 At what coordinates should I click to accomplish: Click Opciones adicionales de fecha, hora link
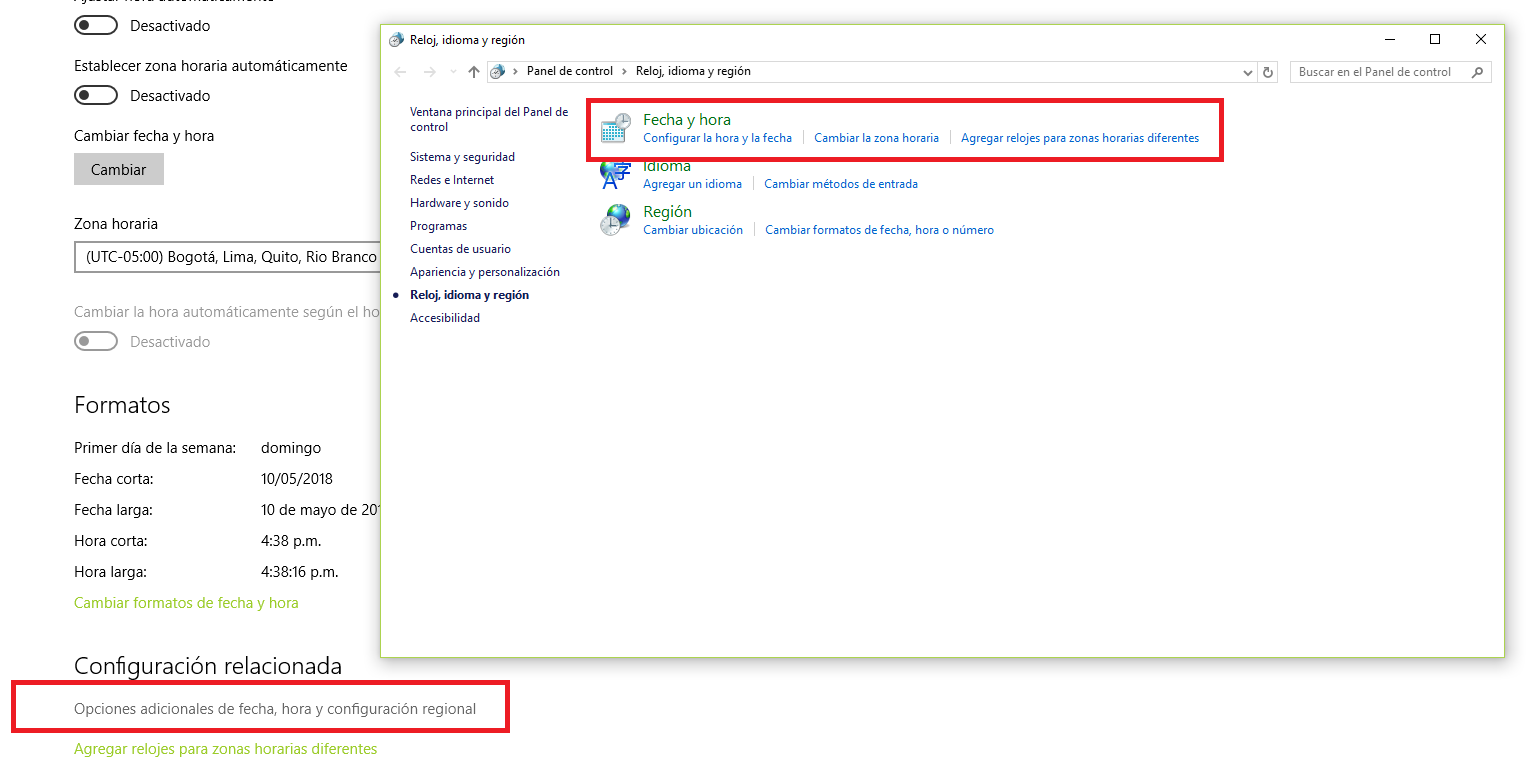click(275, 709)
